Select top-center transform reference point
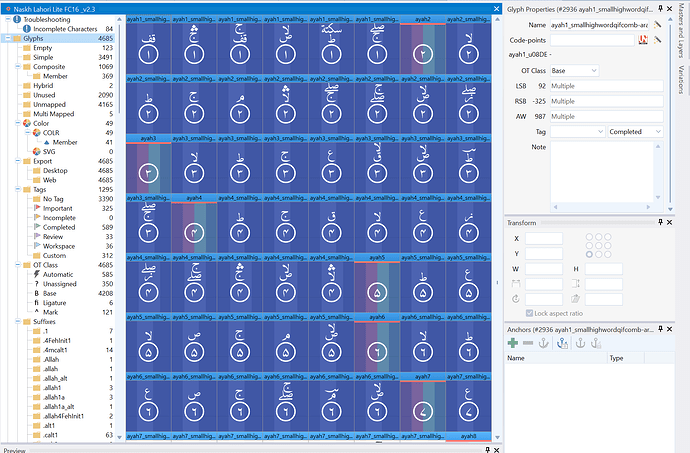This screenshot has height=453, width=690. pyautogui.click(x=598, y=237)
